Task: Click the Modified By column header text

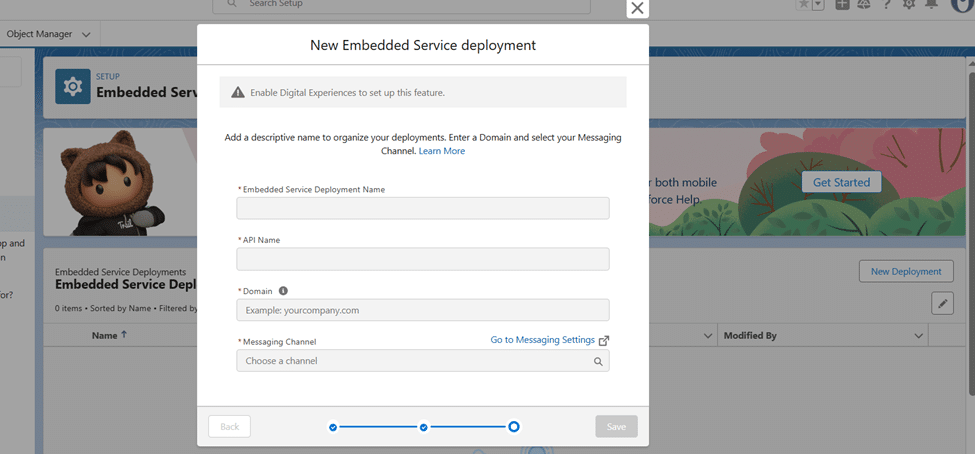Action: [x=751, y=336]
